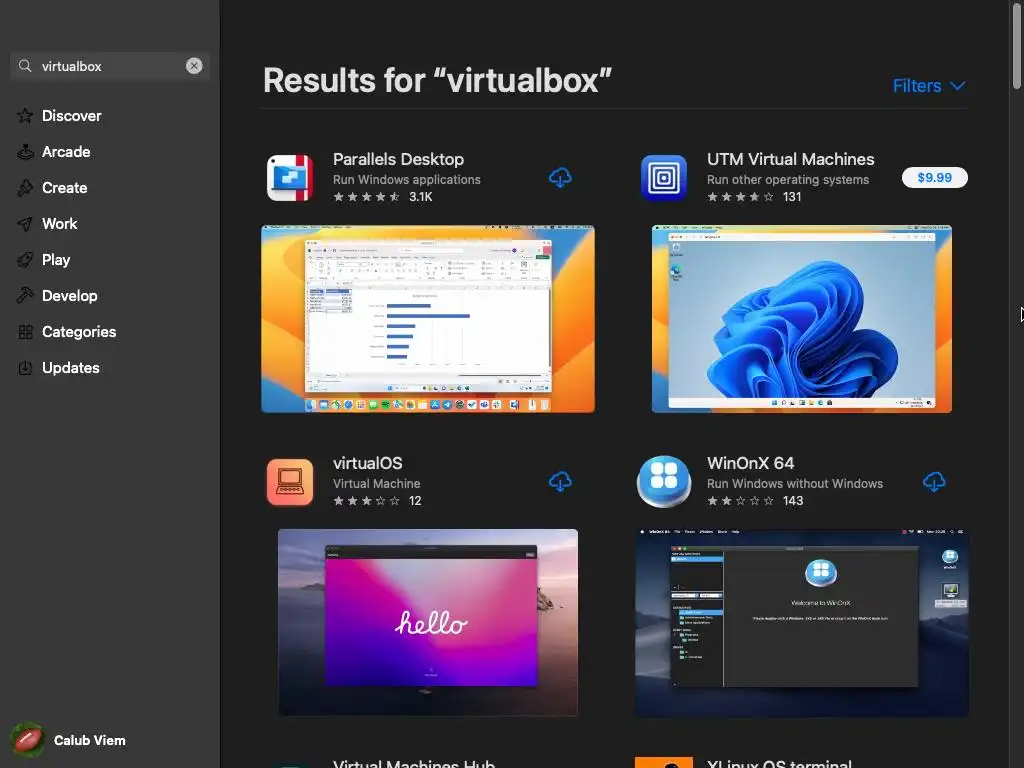Open the UTM Windows 11 screenshot preview
The image size is (1024, 768).
802,319
